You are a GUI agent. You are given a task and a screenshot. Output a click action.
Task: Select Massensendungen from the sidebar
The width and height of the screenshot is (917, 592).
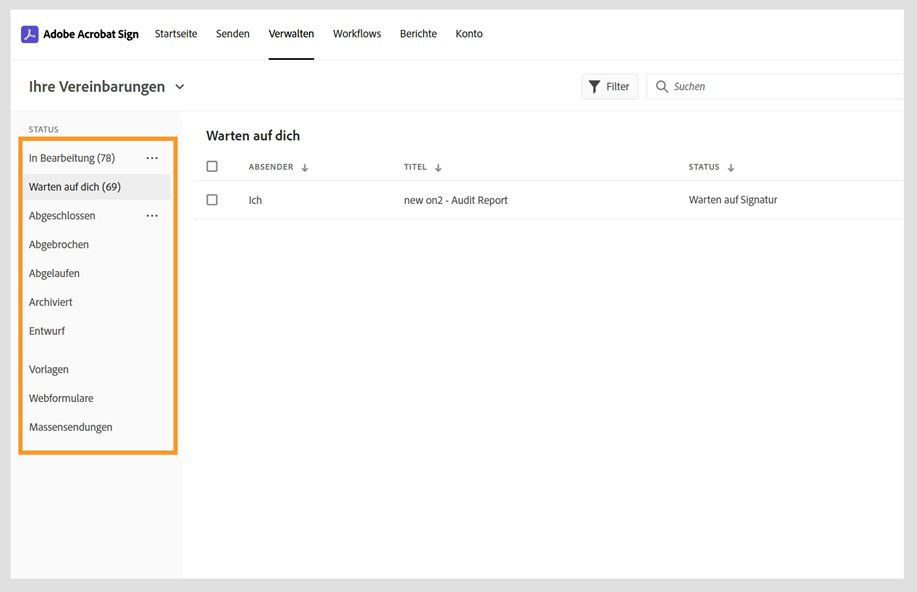tap(72, 427)
